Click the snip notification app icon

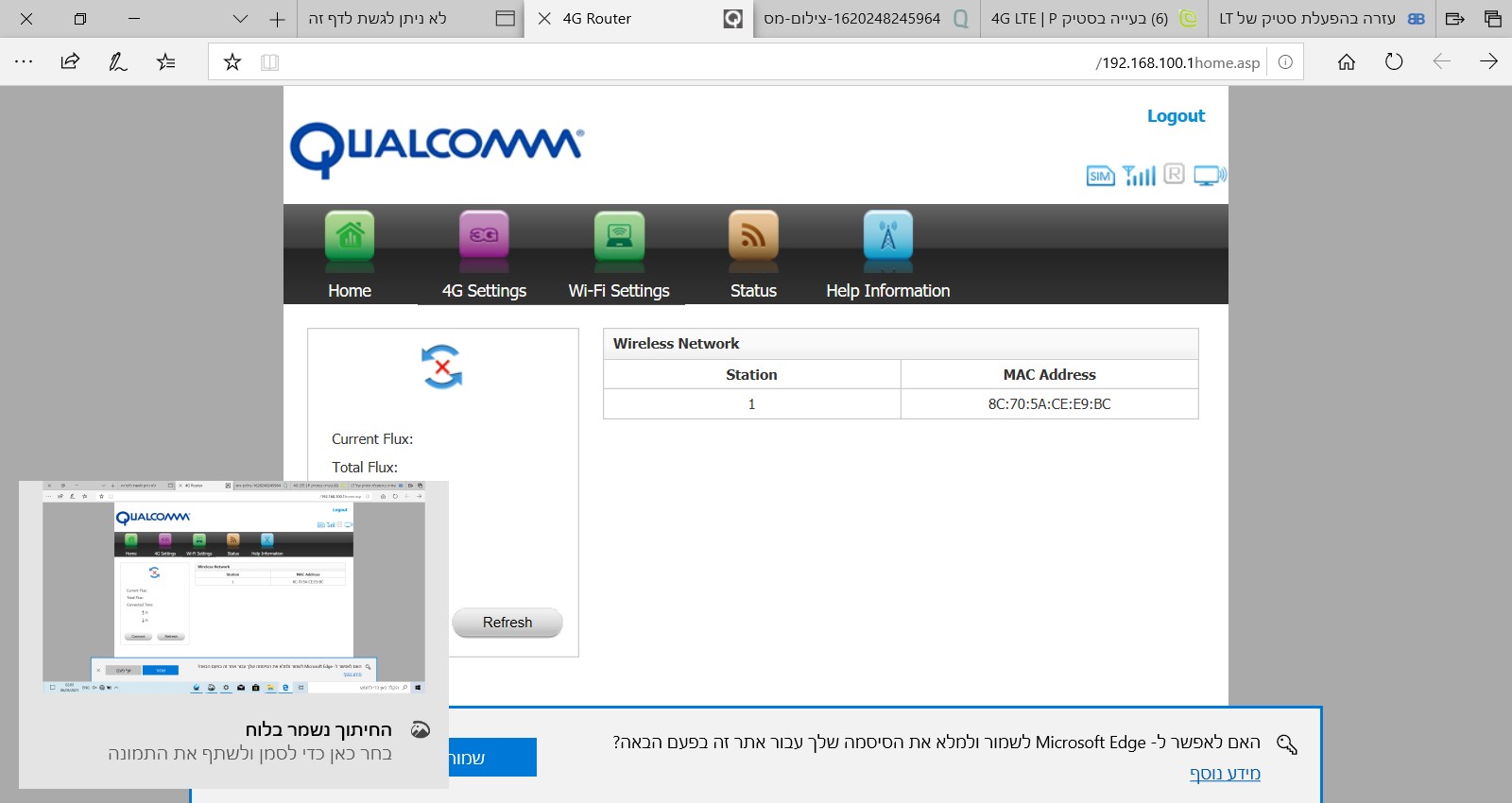pyautogui.click(x=421, y=729)
